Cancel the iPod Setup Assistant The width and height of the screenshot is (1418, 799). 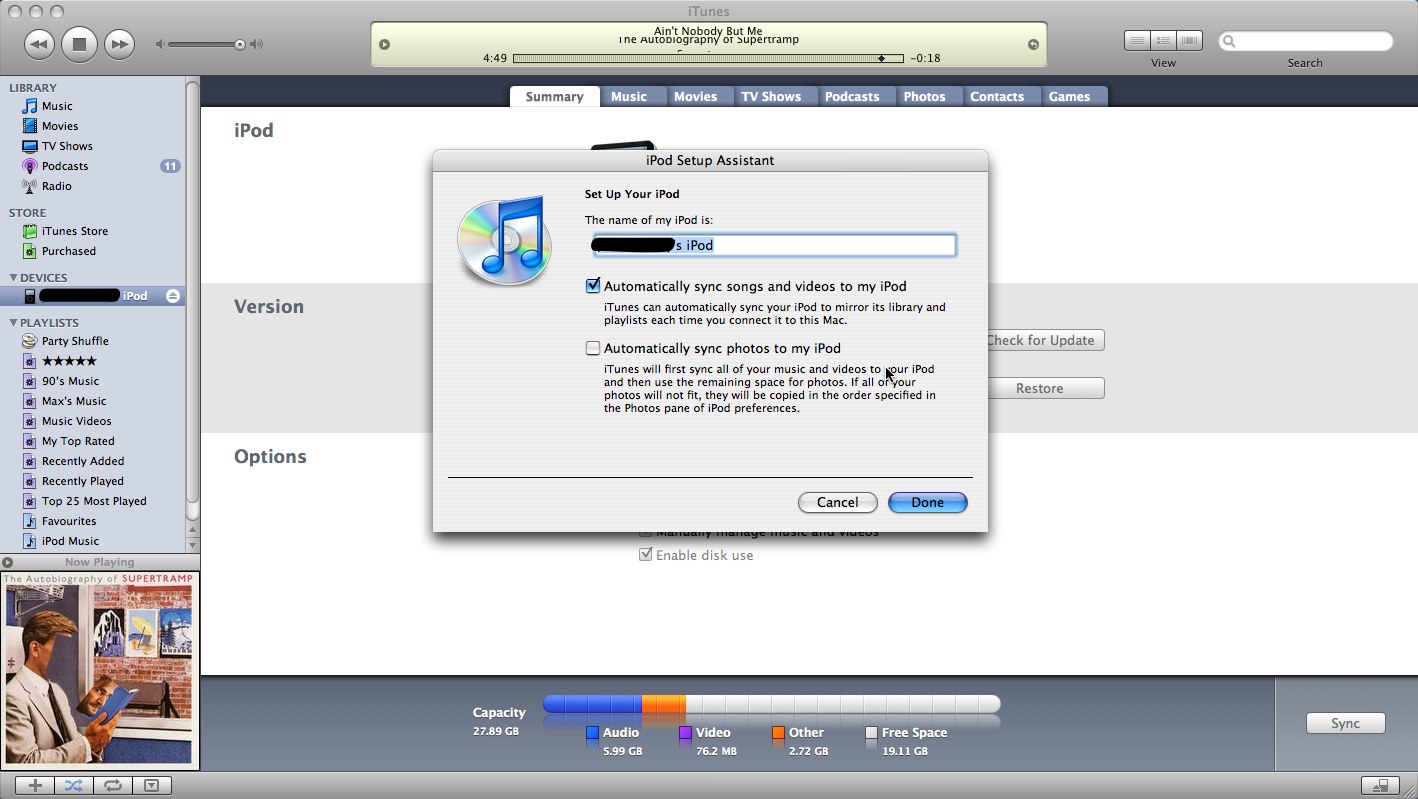coord(837,502)
